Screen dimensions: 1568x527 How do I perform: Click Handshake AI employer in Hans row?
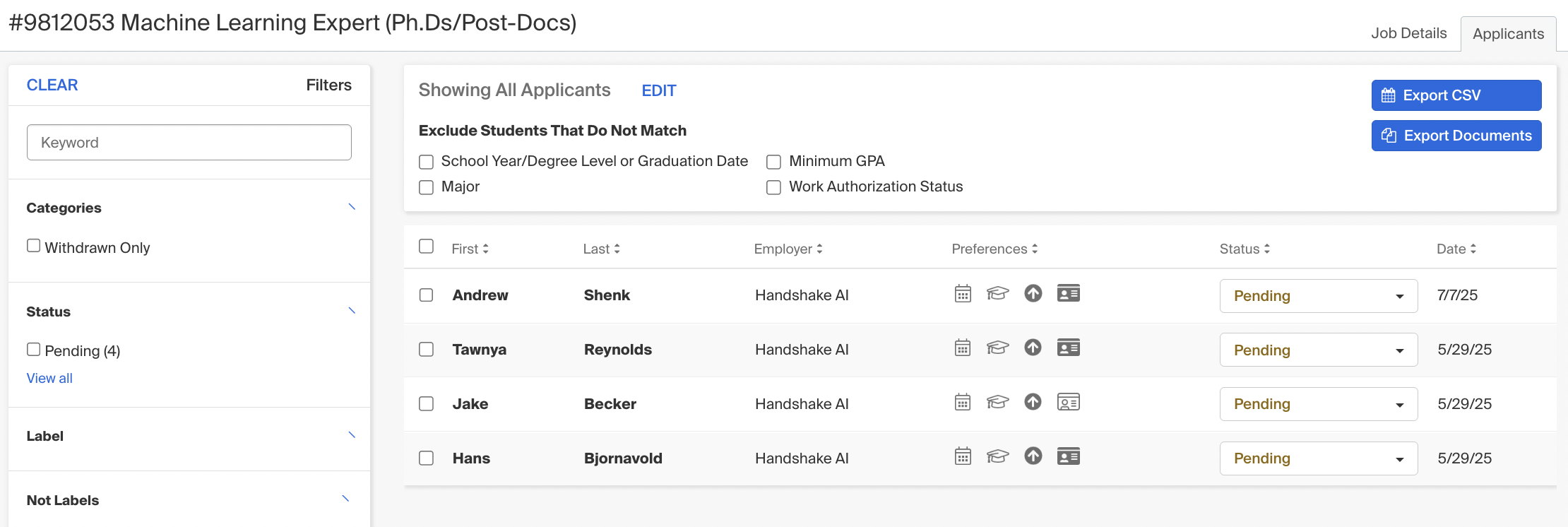(x=802, y=458)
